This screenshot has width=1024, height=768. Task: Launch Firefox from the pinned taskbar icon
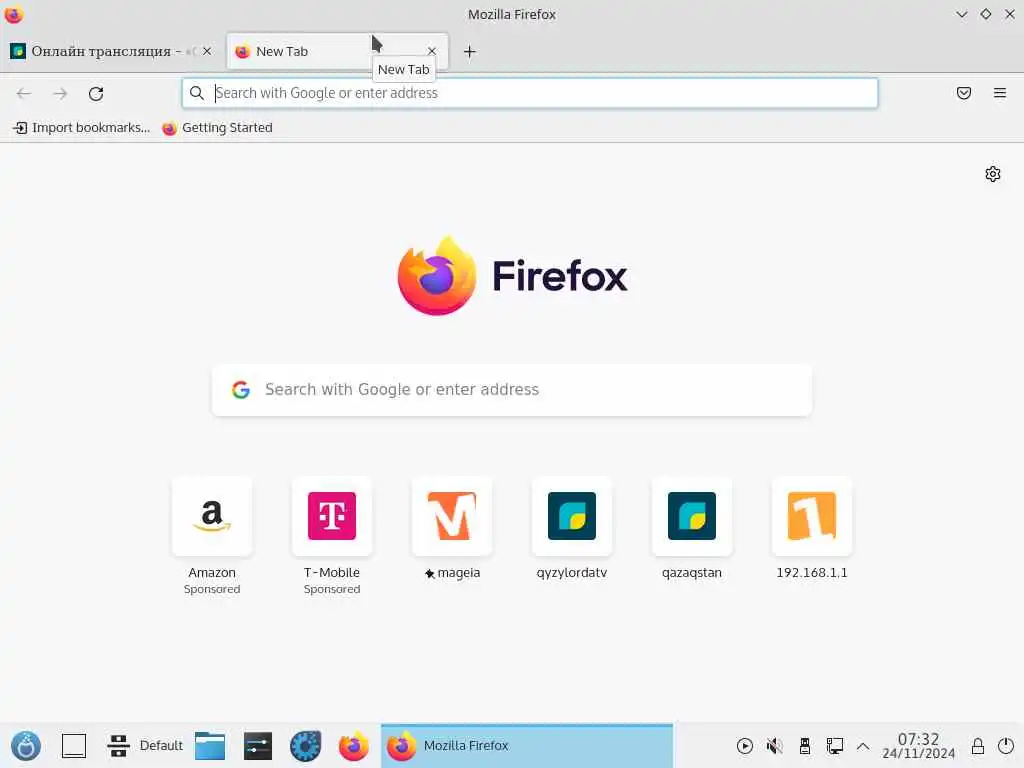(x=353, y=746)
